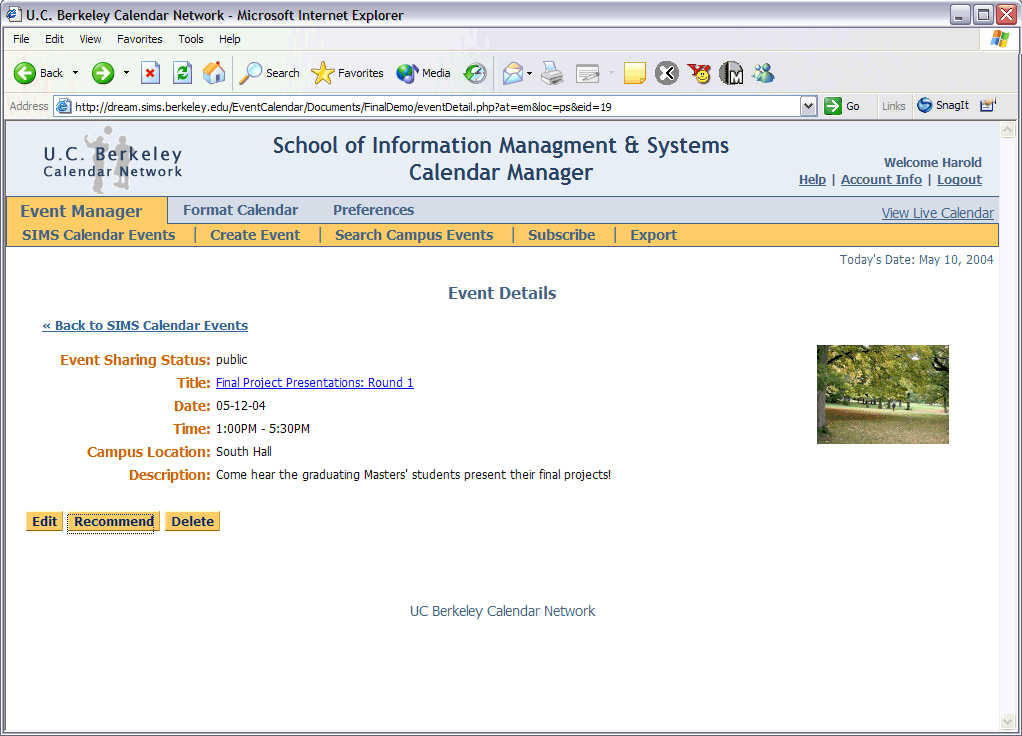Click the yellow sticky note icon
This screenshot has width=1022, height=736.
pos(634,73)
